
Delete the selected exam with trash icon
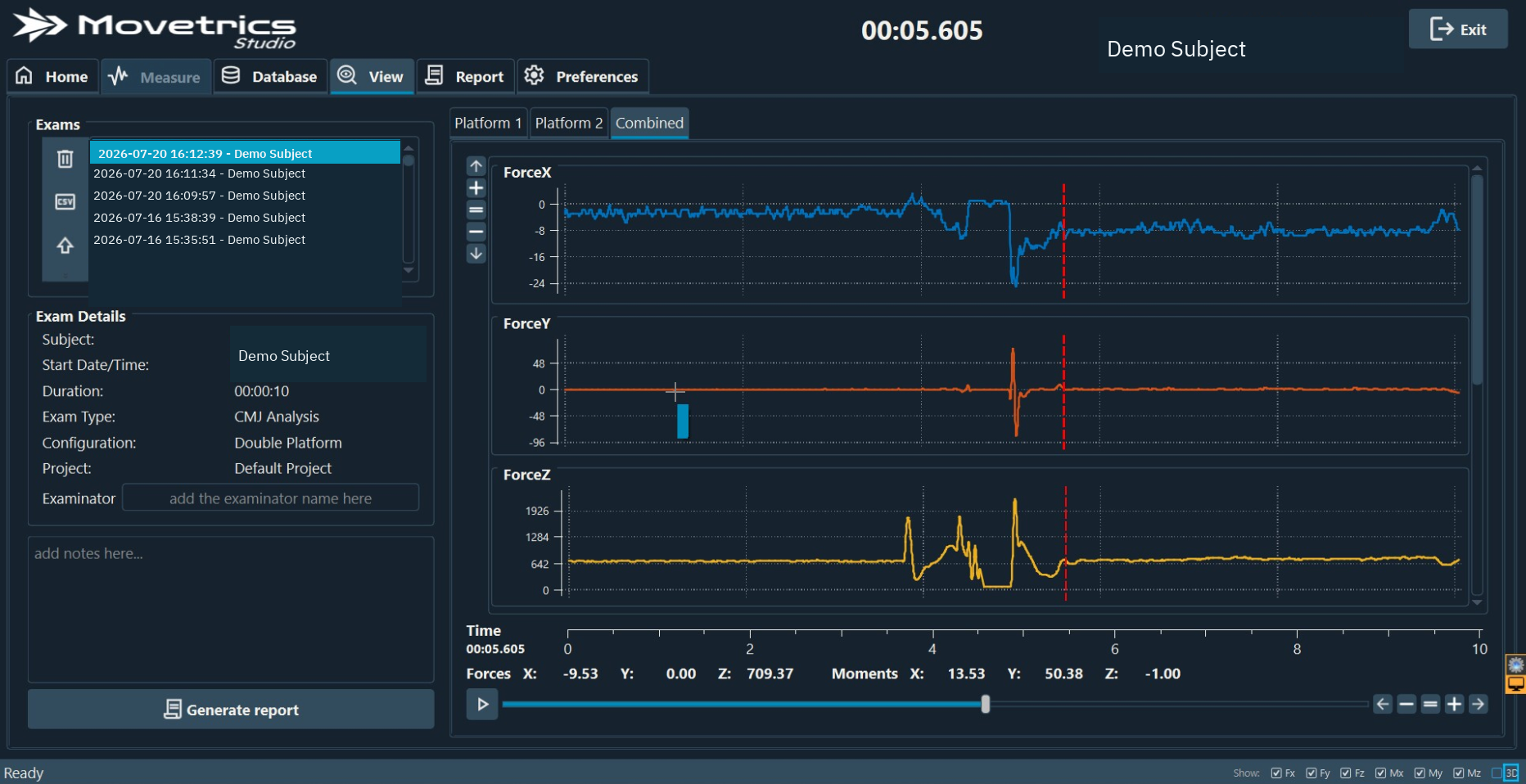pyautogui.click(x=65, y=159)
